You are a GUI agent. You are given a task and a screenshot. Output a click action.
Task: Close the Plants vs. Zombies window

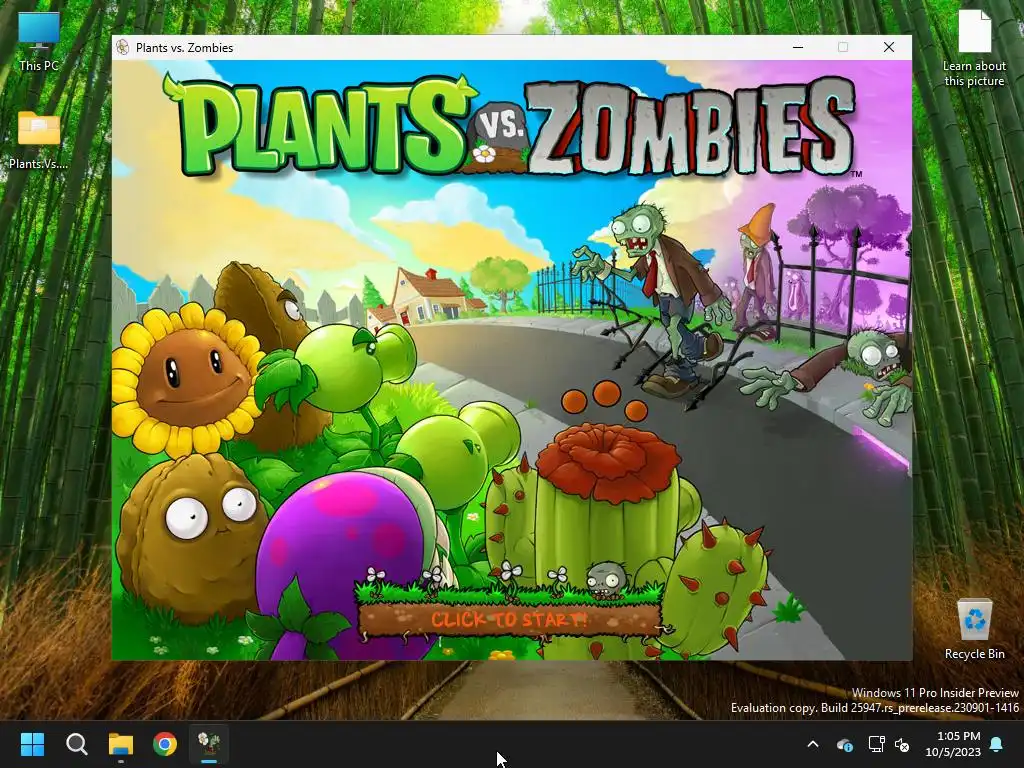click(x=889, y=47)
